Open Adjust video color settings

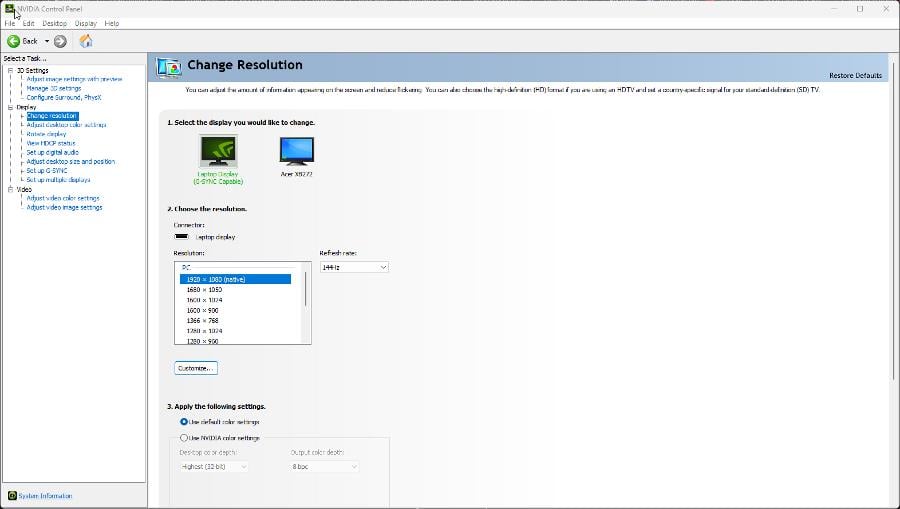coord(63,198)
